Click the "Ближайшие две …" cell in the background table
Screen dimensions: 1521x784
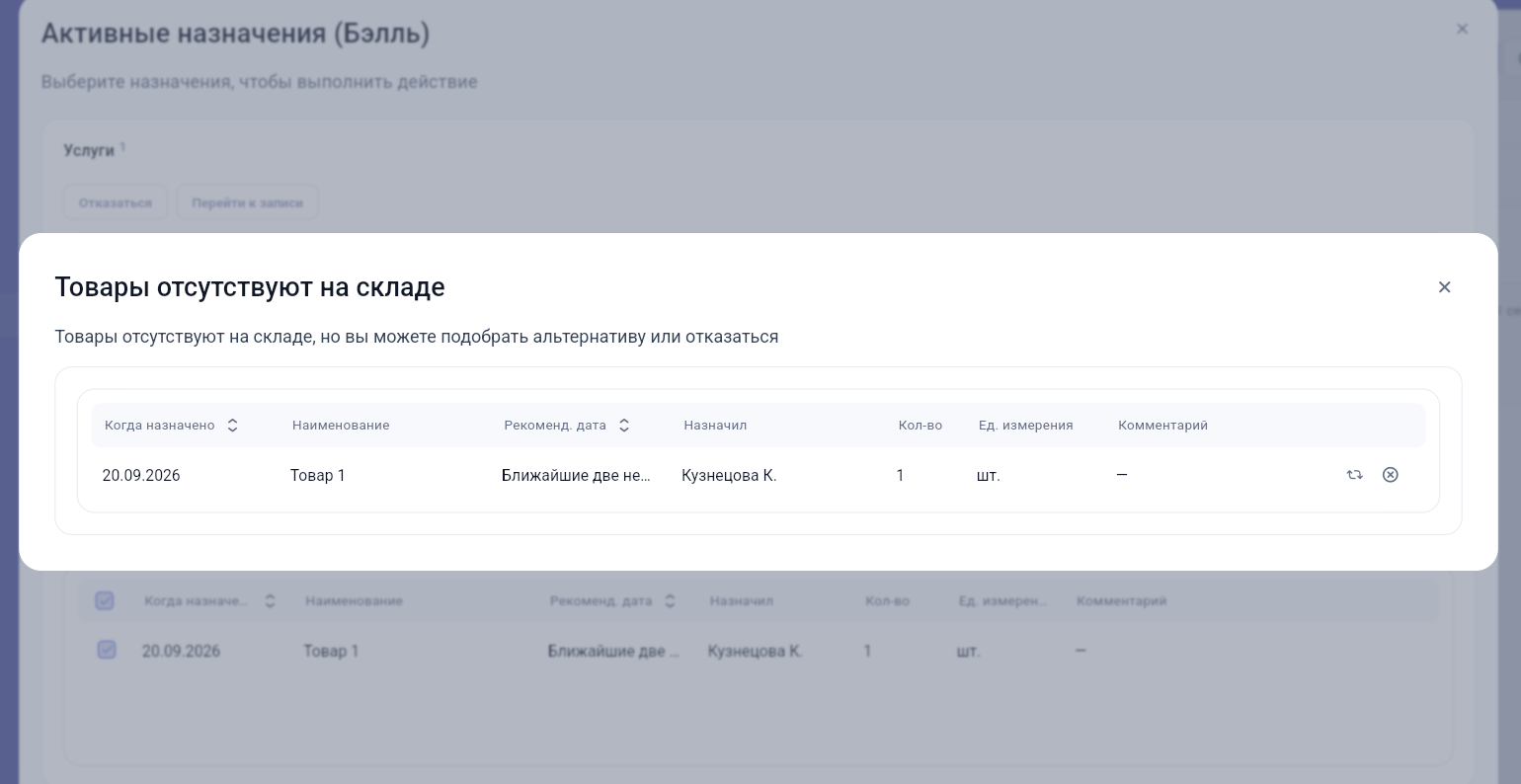pos(613,651)
